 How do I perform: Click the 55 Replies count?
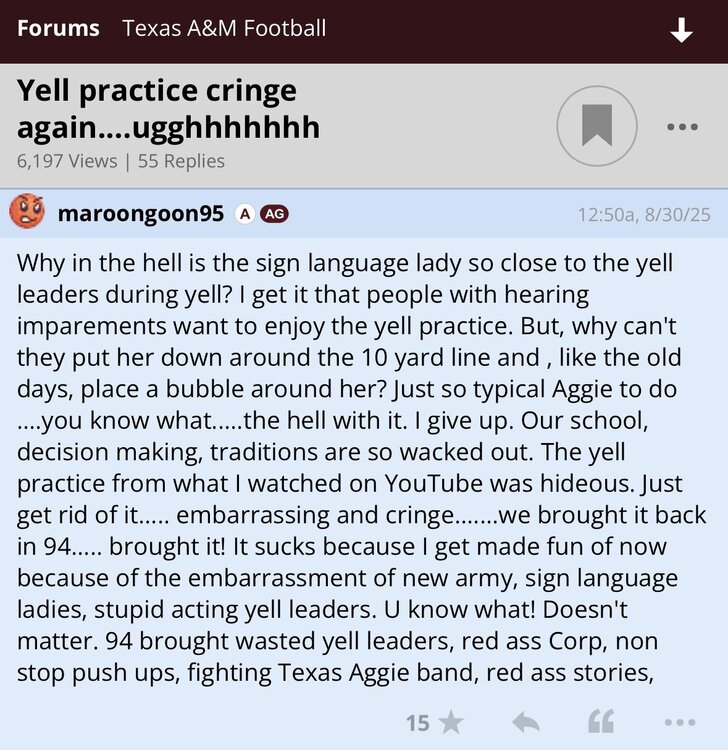pyautogui.click(x=181, y=161)
